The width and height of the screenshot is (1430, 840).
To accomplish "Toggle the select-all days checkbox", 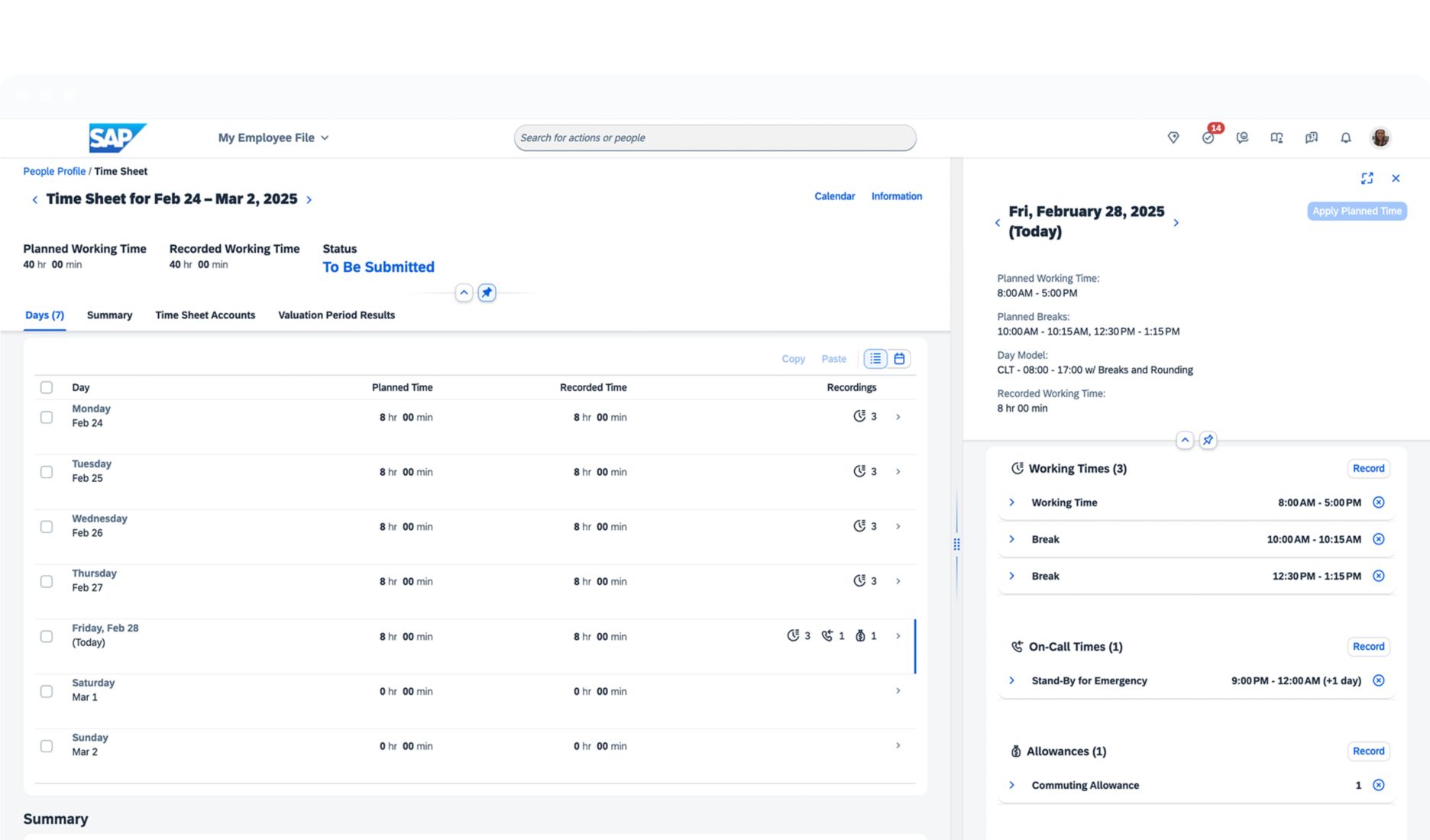I will point(47,387).
